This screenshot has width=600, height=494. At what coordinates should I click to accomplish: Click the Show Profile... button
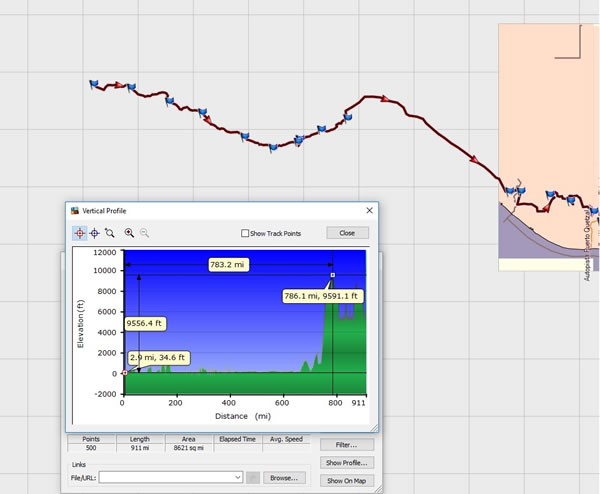click(347, 463)
